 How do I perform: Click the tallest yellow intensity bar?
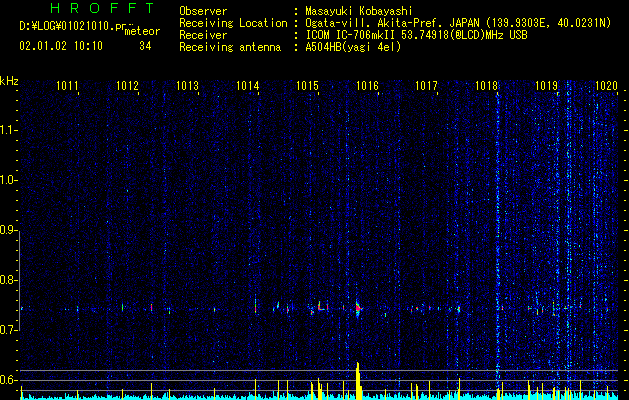[x=358, y=380]
